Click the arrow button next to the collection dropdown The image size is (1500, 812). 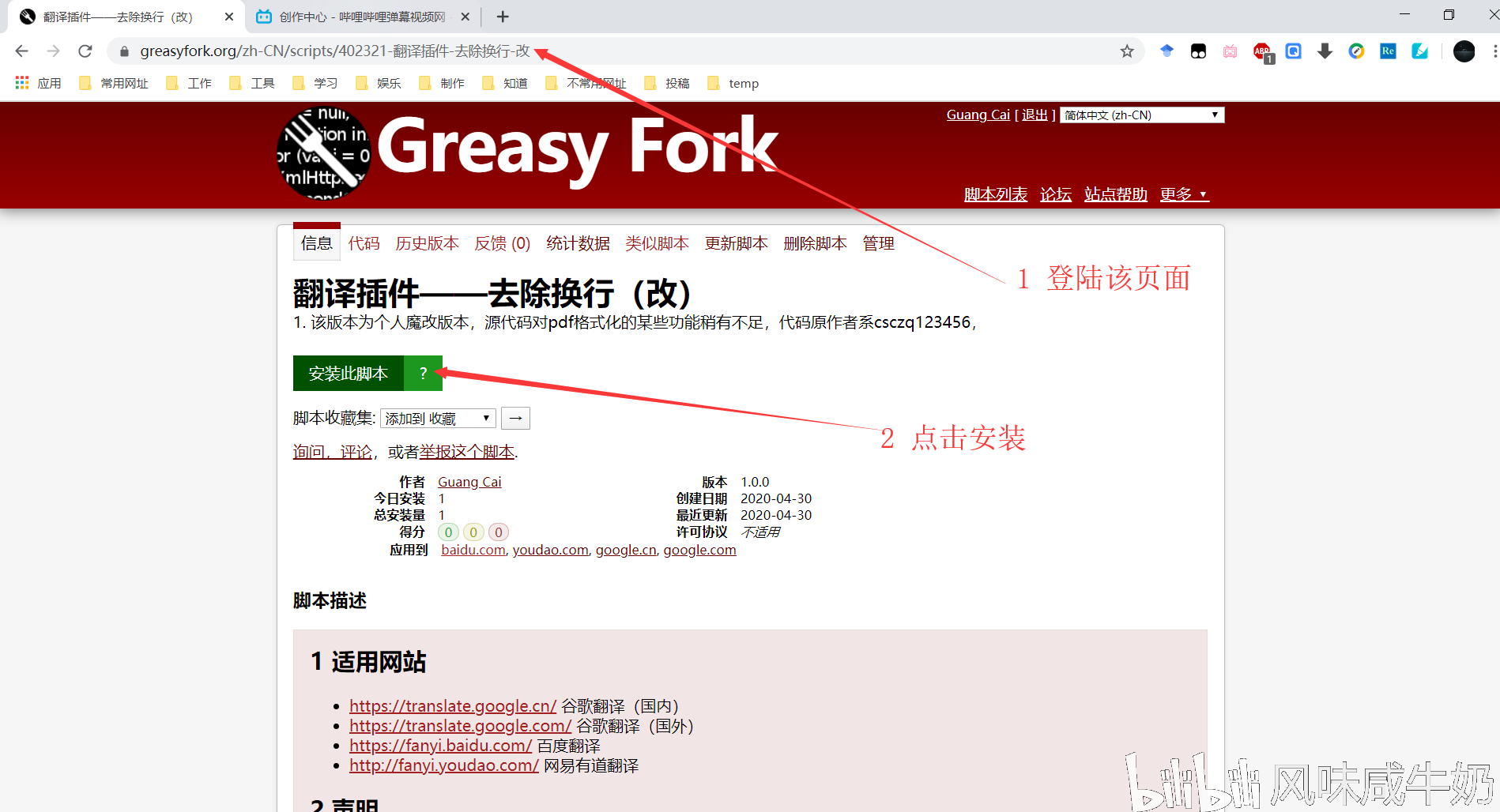(x=515, y=419)
